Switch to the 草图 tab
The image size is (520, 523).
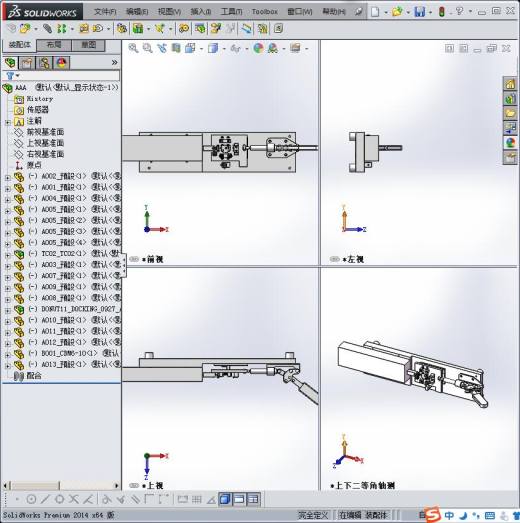pos(88,45)
